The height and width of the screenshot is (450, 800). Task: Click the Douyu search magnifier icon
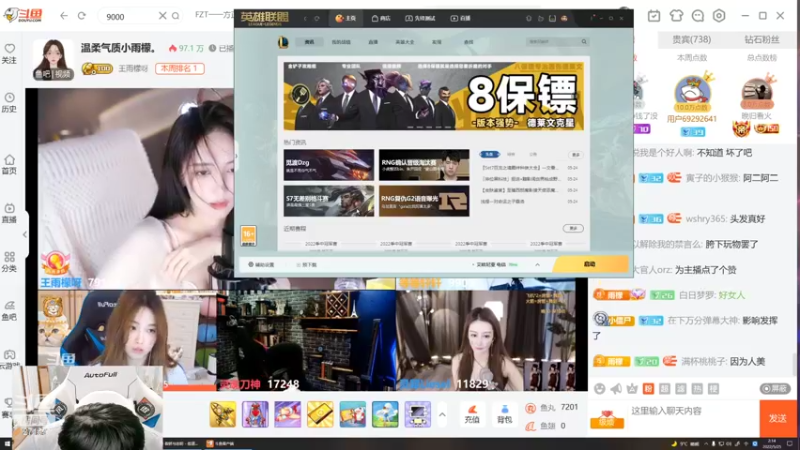(x=176, y=16)
